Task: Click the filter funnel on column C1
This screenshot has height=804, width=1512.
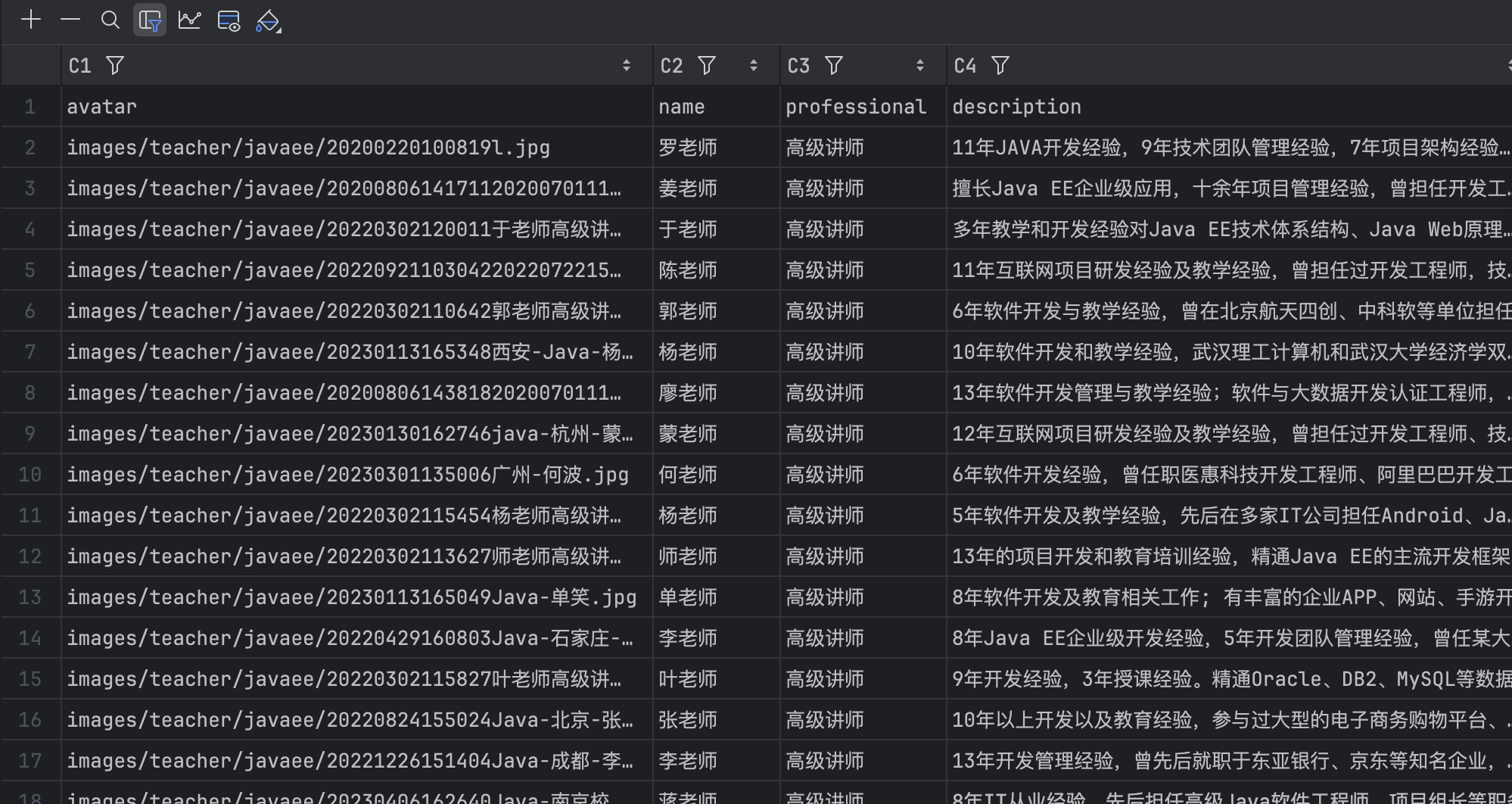Action: [115, 66]
